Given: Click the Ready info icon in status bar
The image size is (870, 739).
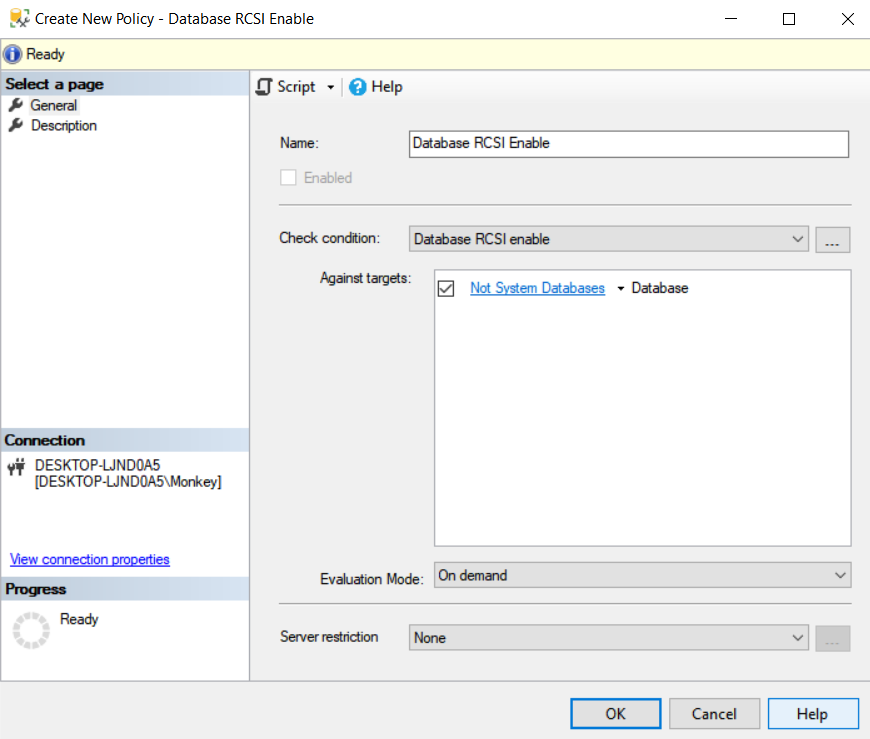Looking at the screenshot, I should point(12,54).
